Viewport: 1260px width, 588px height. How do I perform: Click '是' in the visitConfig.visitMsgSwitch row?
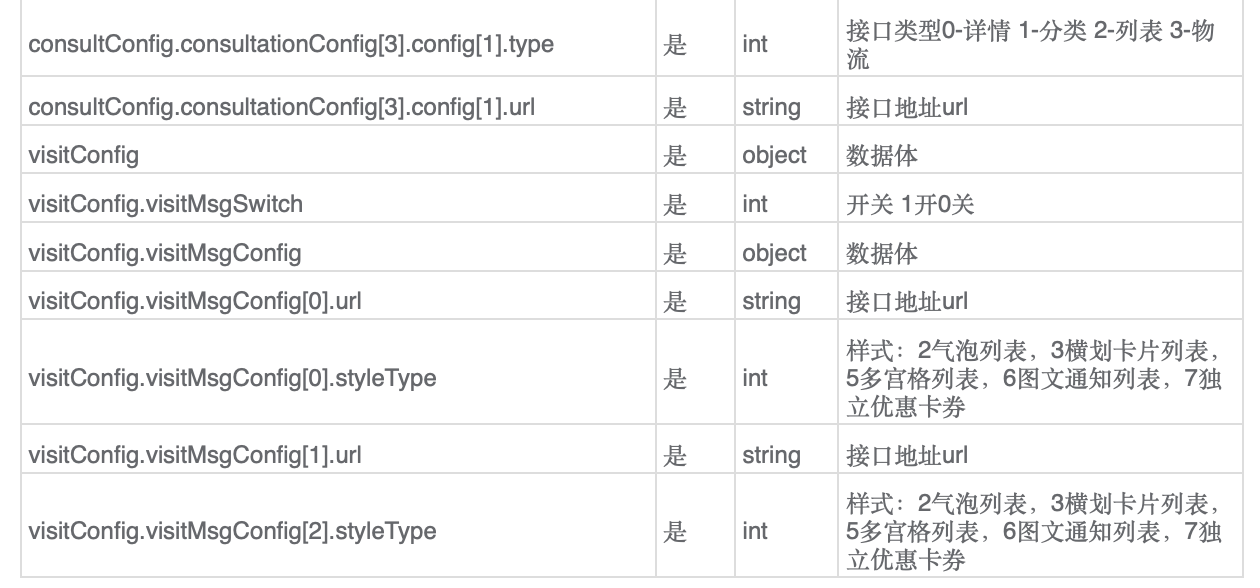point(676,205)
